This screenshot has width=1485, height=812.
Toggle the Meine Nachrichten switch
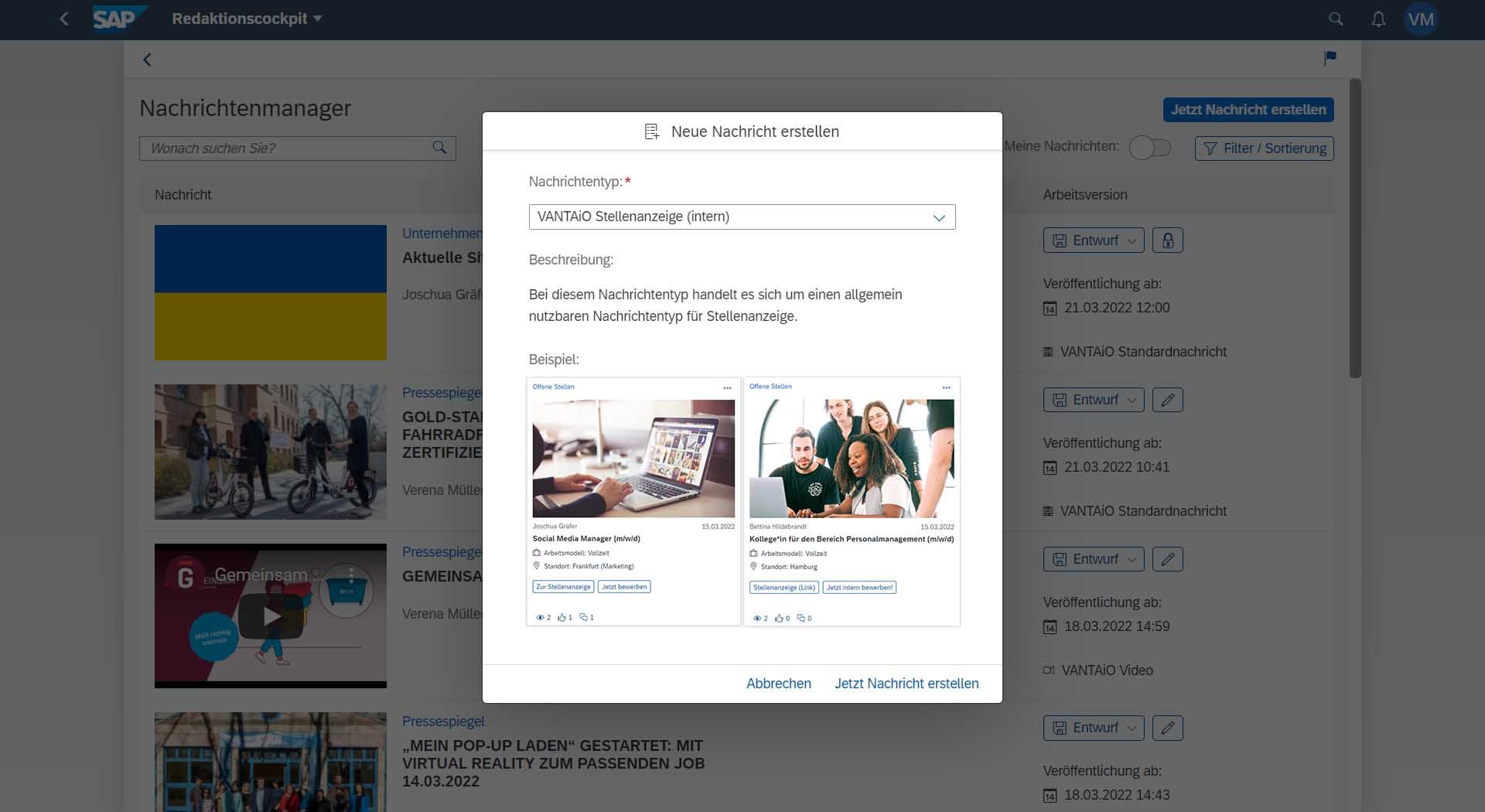[1150, 148]
